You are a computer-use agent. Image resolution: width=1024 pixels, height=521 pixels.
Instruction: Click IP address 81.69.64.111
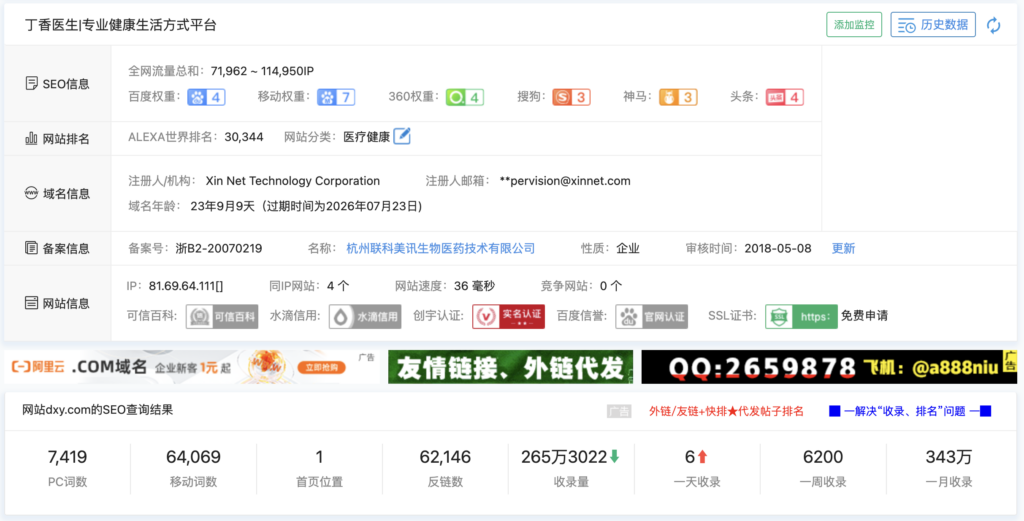pyautogui.click(x=186, y=286)
